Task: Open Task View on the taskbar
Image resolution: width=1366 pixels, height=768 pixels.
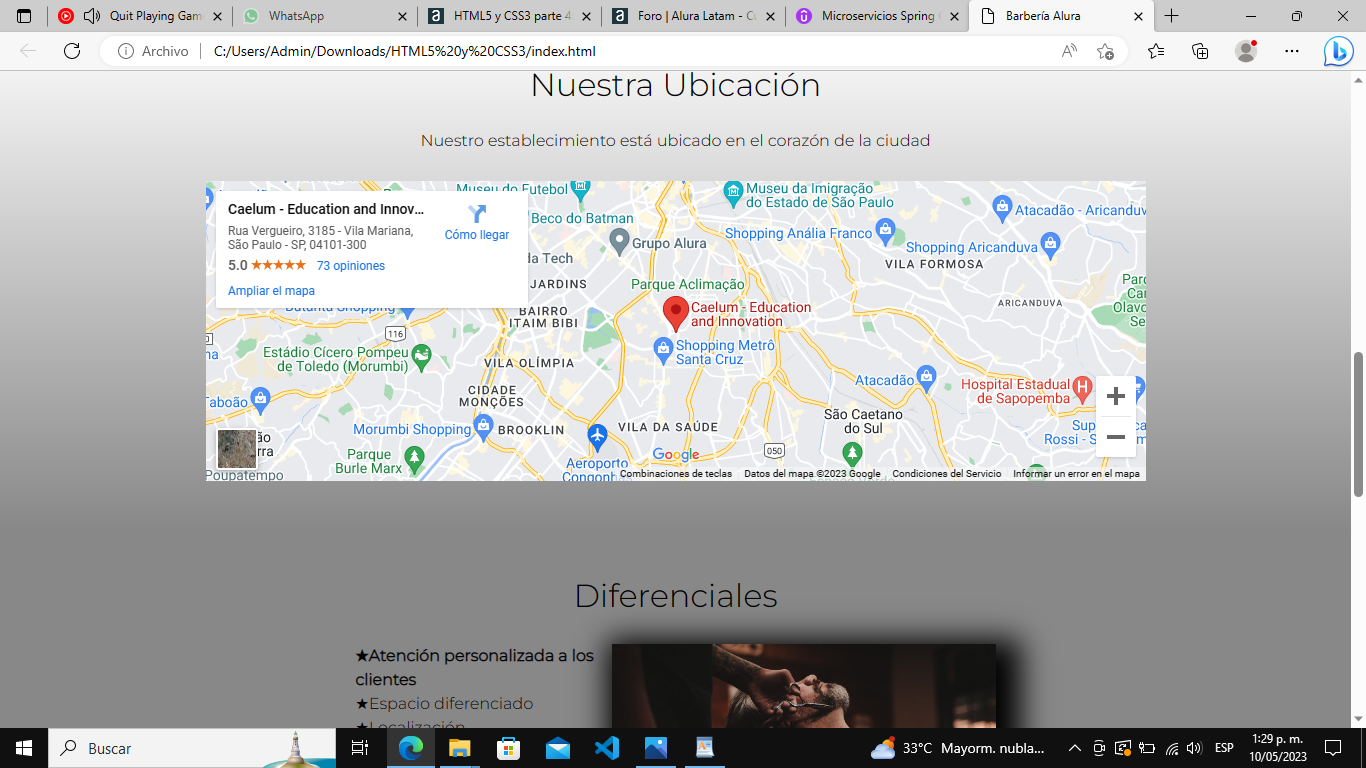Action: pyautogui.click(x=360, y=748)
